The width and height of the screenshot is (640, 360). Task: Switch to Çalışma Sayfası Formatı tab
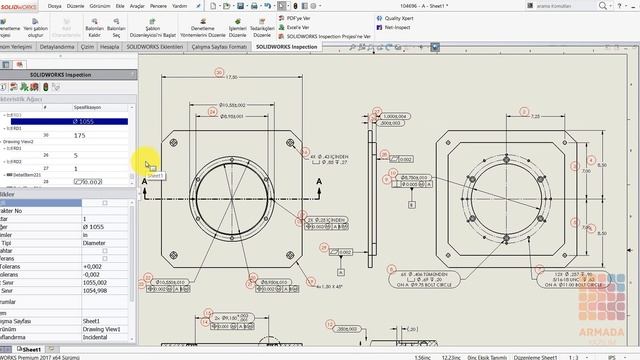click(219, 47)
